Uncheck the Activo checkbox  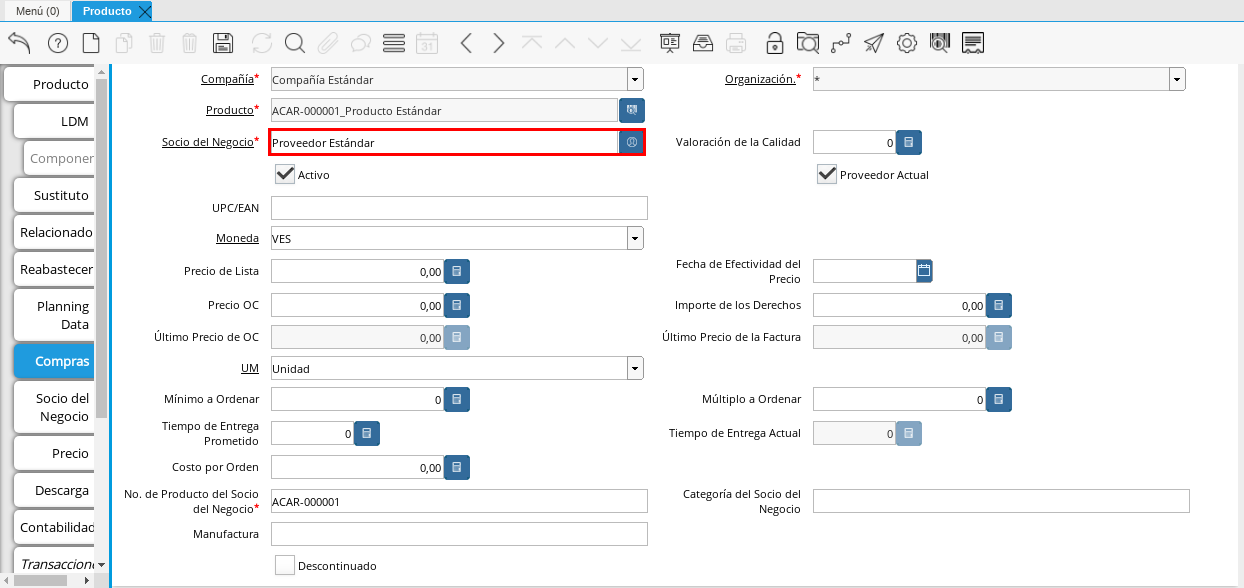(285, 175)
